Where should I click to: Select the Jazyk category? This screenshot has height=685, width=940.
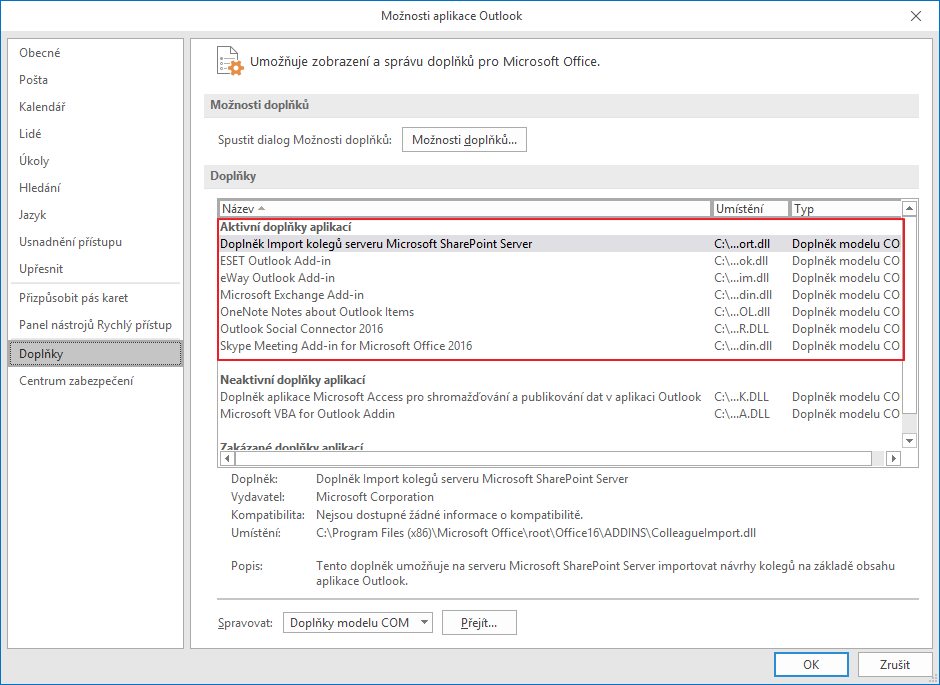(x=32, y=215)
